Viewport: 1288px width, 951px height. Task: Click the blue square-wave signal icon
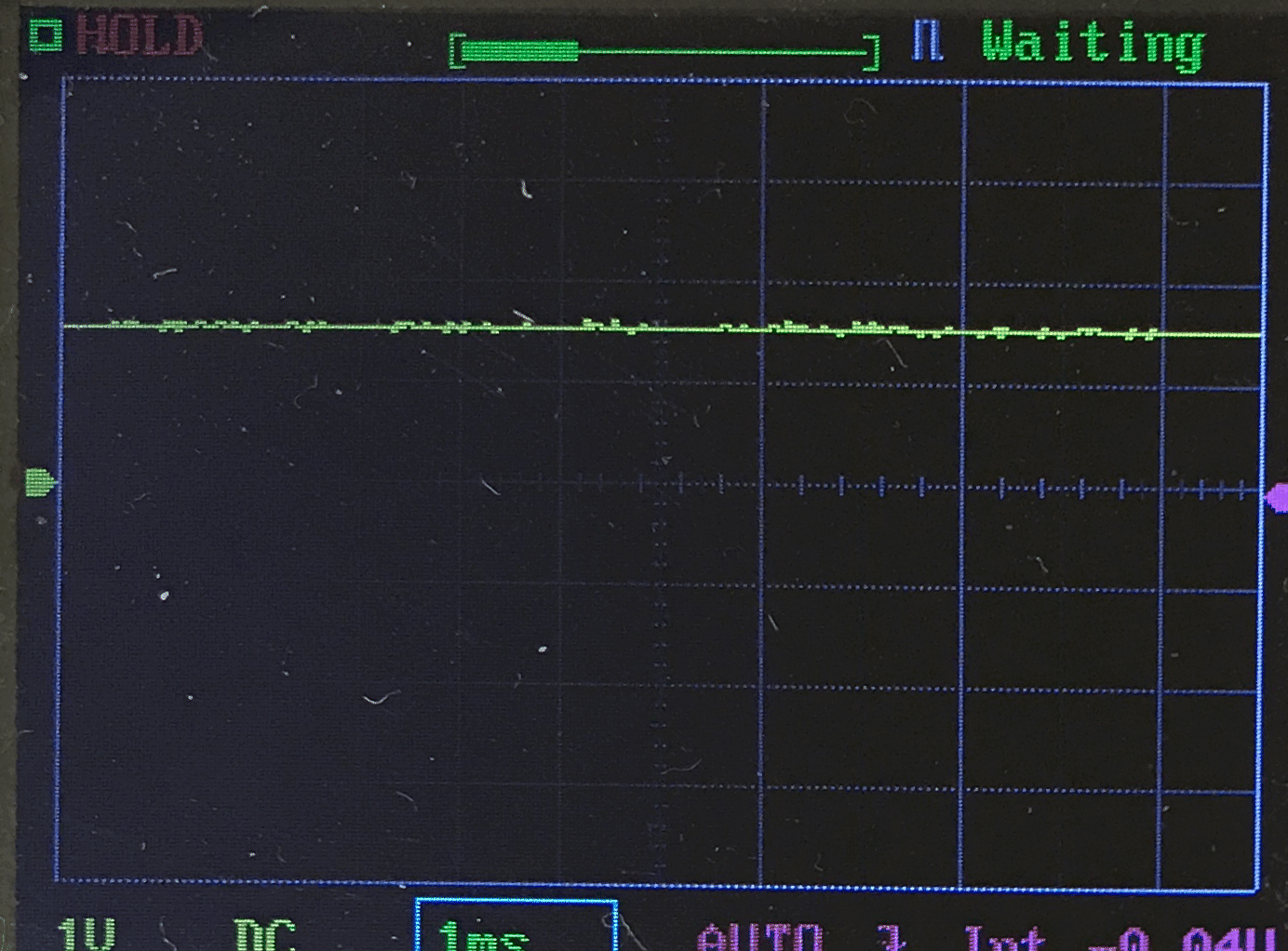point(927,41)
